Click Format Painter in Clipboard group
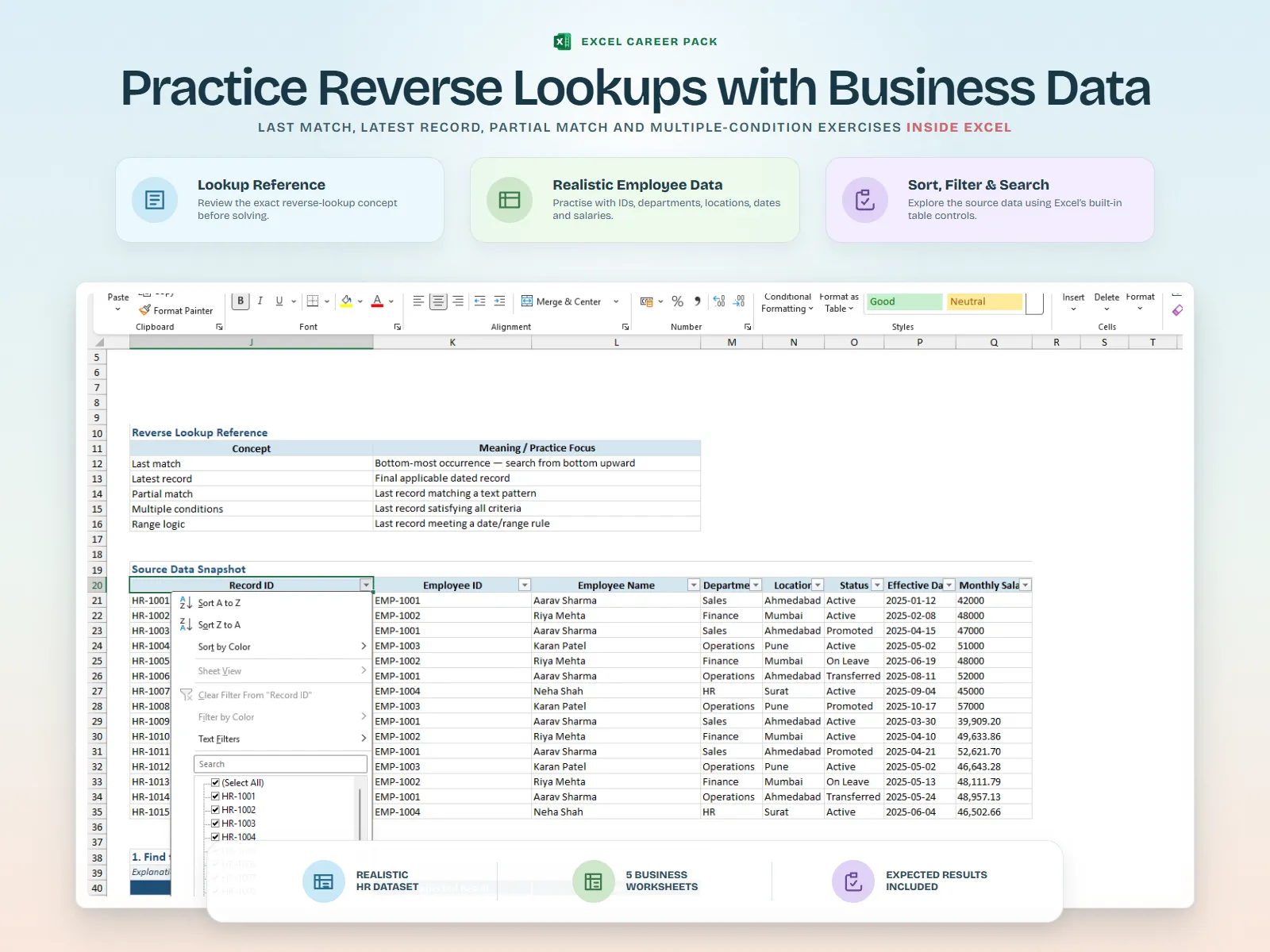Image resolution: width=1270 pixels, height=952 pixels. 175,310
